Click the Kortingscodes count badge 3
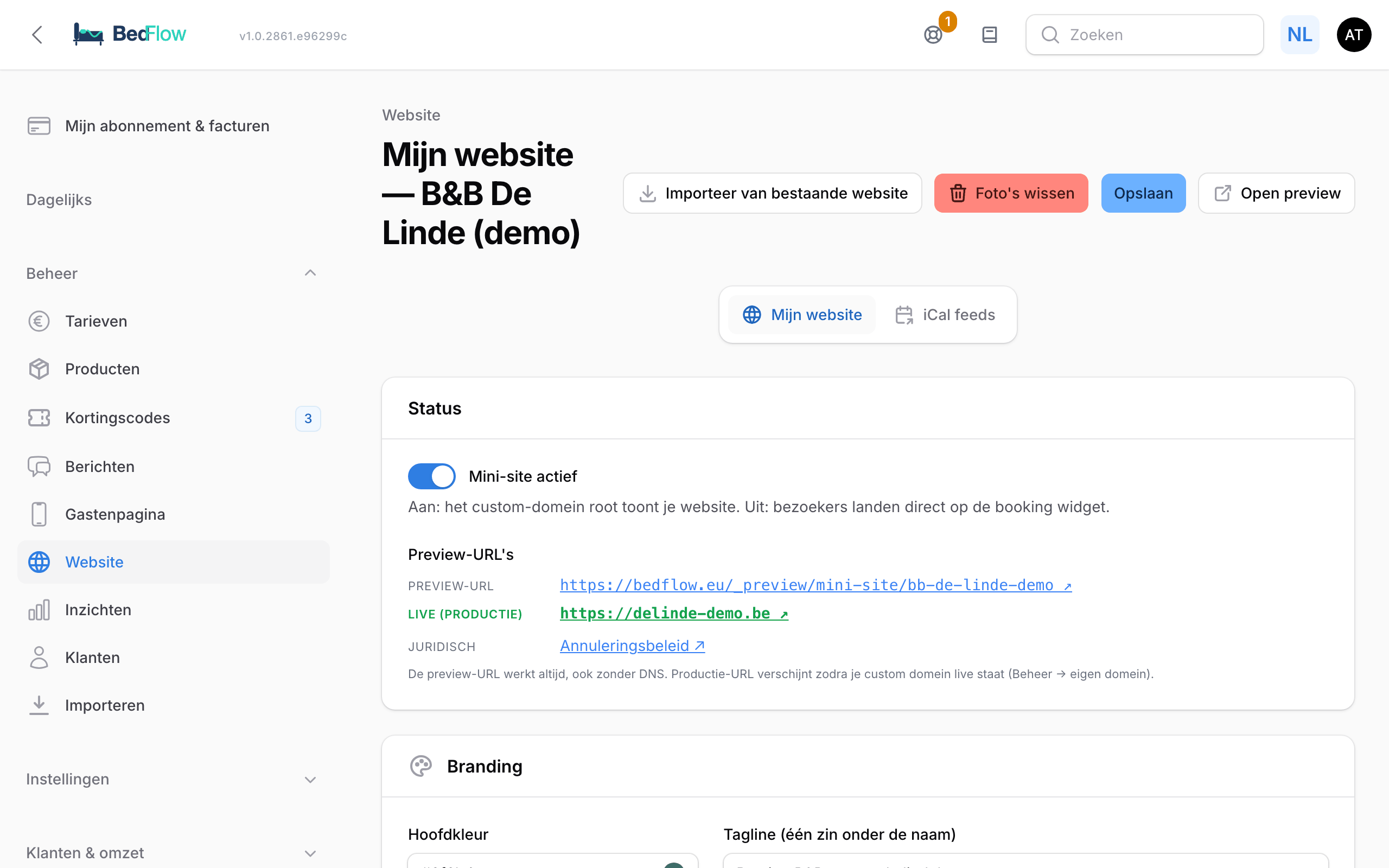Viewport: 1389px width, 868px height. (x=308, y=418)
